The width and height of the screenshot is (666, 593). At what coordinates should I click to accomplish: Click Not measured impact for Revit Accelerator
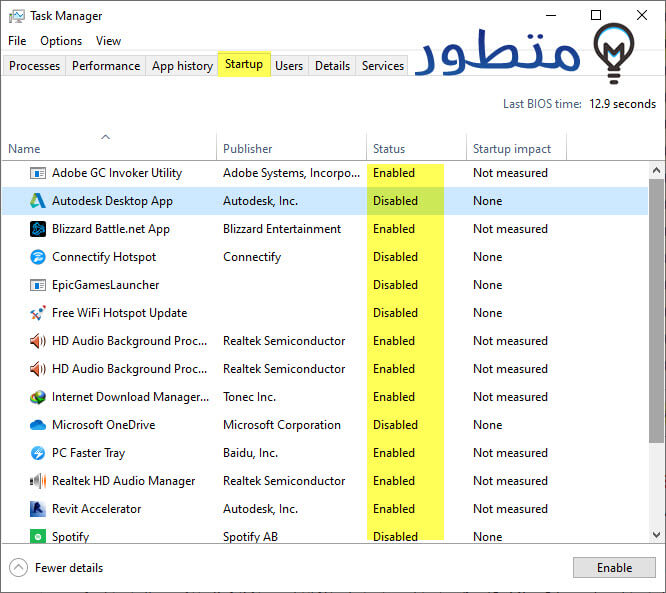point(510,509)
